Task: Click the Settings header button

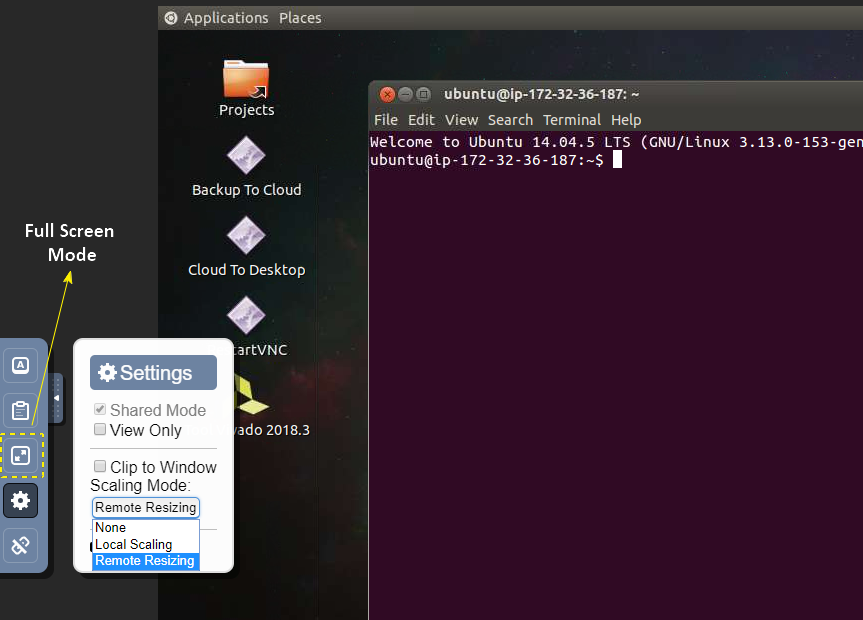Action: click(153, 372)
